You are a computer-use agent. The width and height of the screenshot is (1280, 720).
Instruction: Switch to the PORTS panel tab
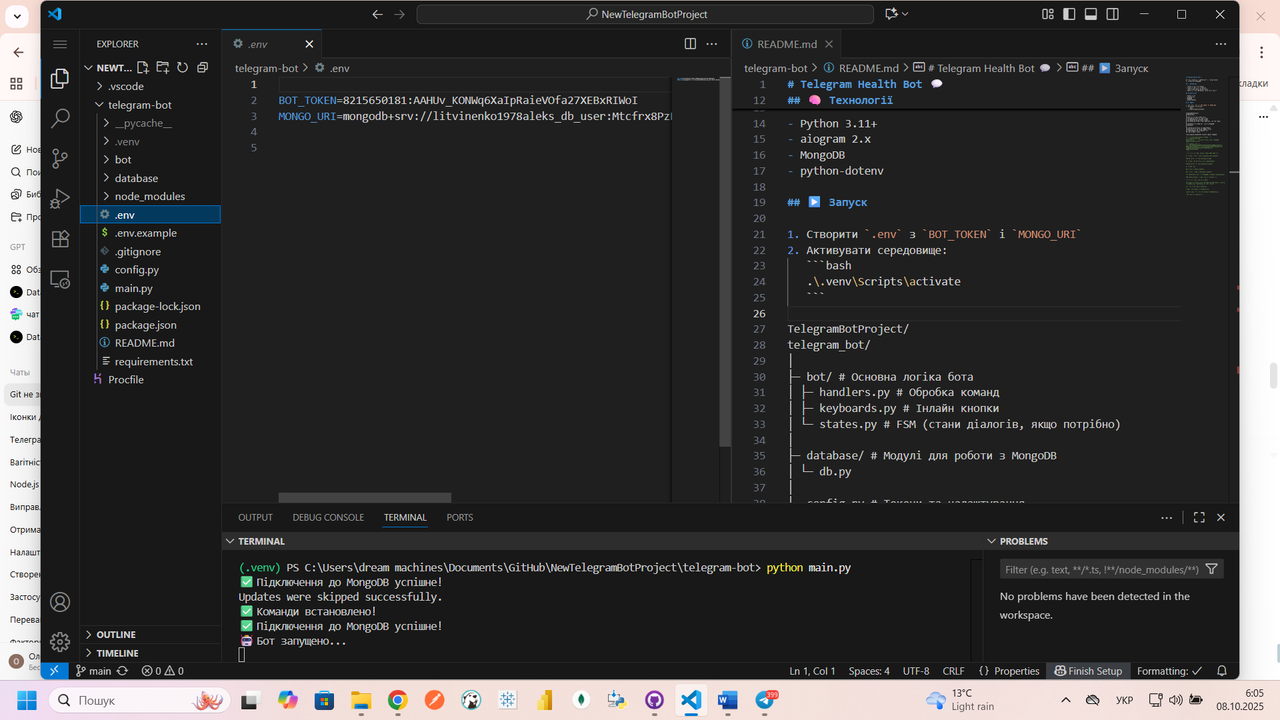click(460, 517)
